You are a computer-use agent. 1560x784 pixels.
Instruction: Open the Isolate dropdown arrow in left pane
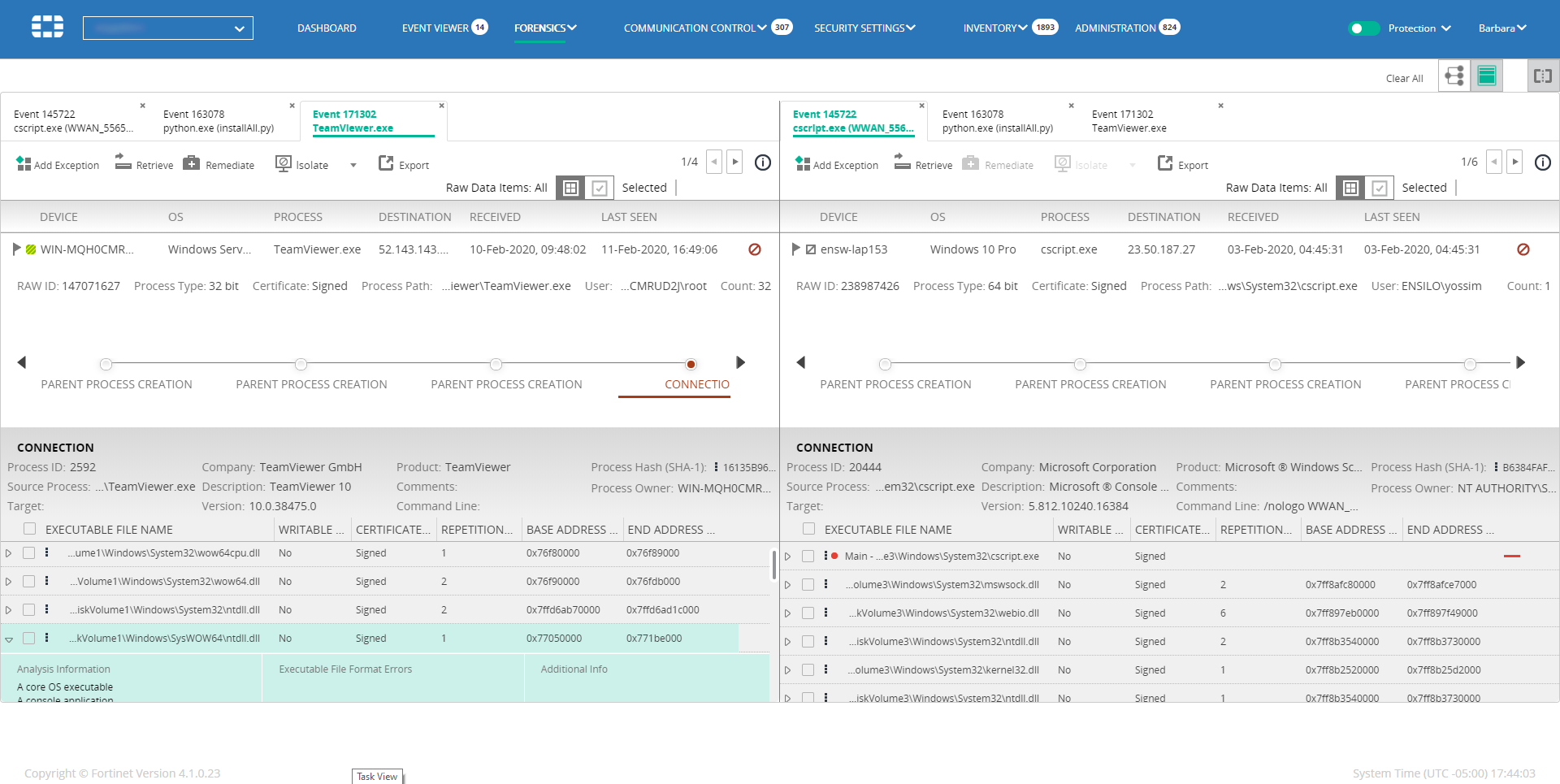point(353,165)
